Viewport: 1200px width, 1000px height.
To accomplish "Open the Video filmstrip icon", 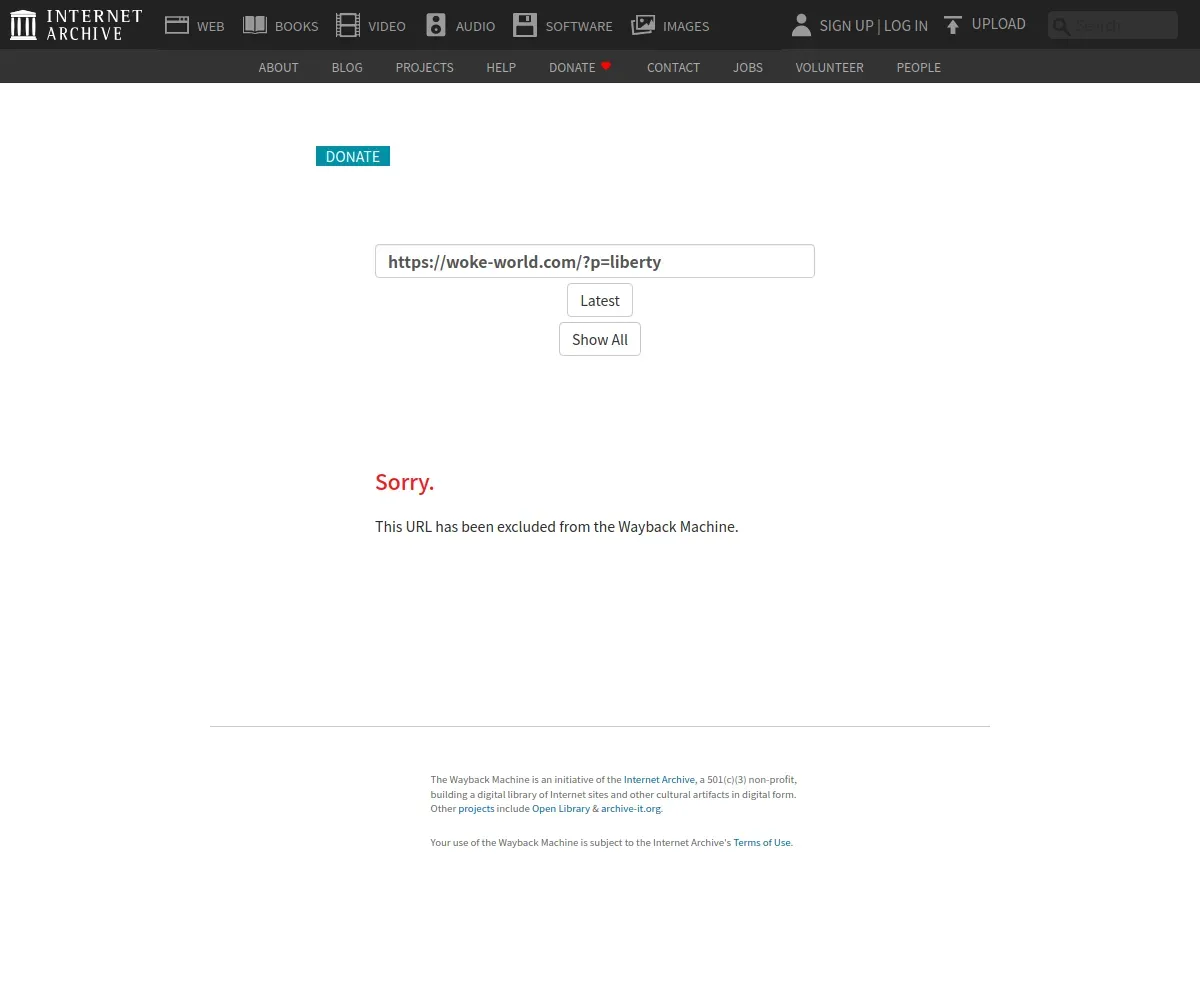I will click(348, 25).
